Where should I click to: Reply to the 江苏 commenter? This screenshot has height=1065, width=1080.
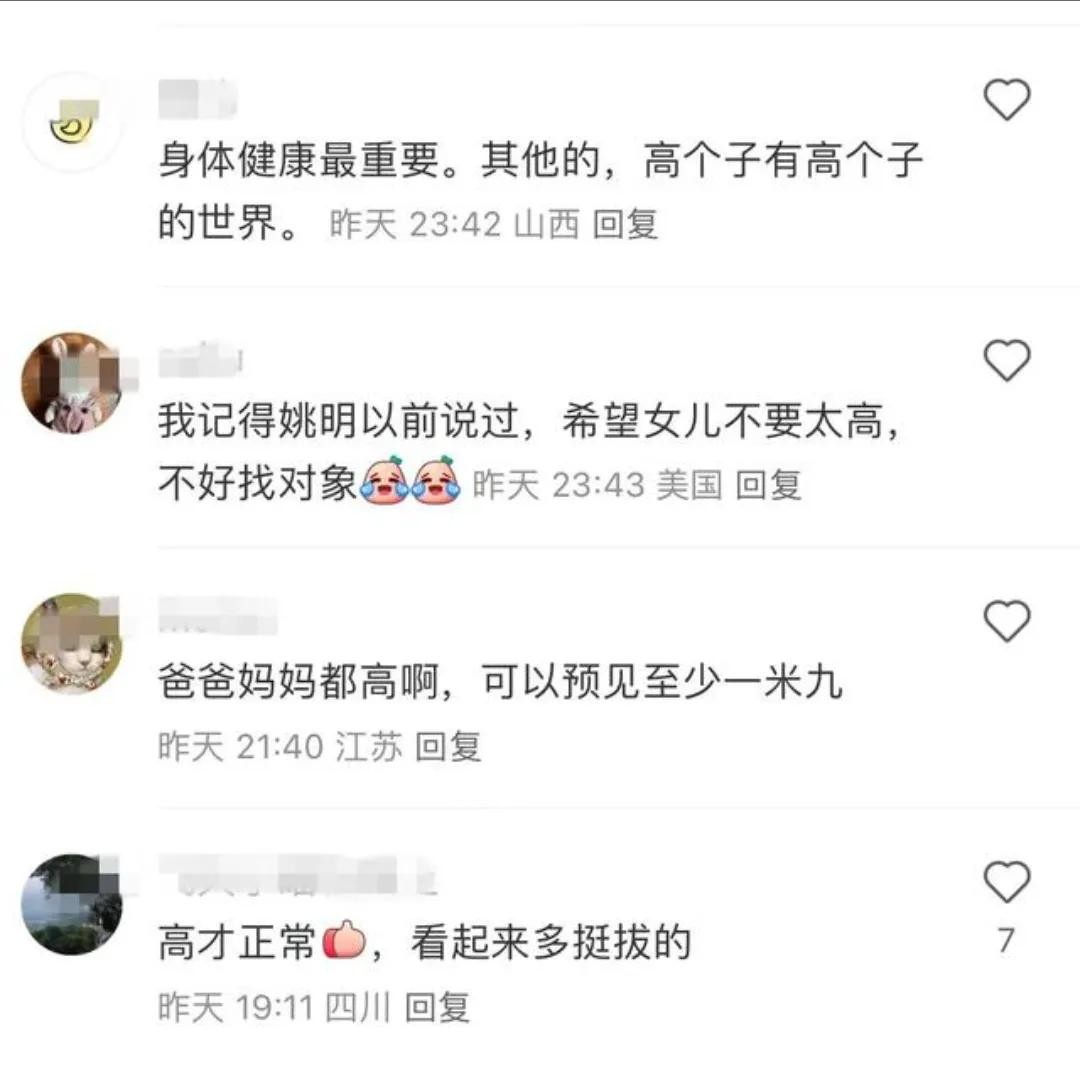448,747
